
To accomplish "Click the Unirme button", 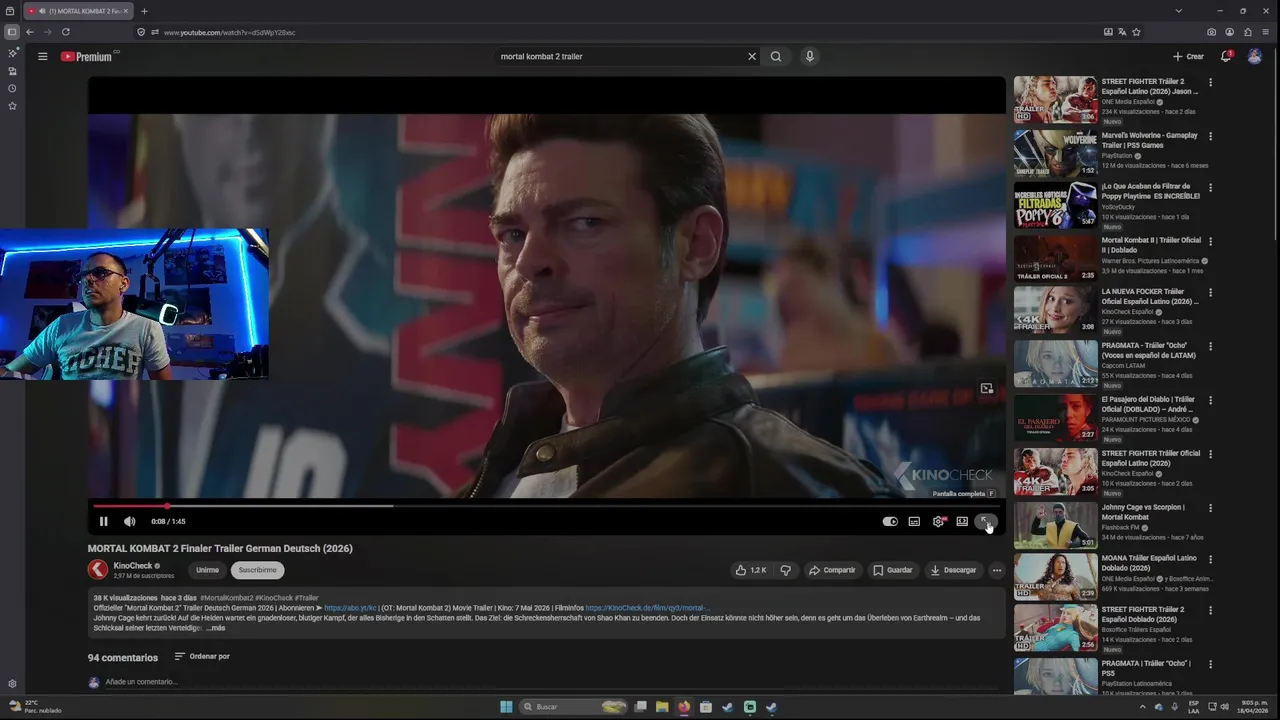I will pyautogui.click(x=207, y=570).
